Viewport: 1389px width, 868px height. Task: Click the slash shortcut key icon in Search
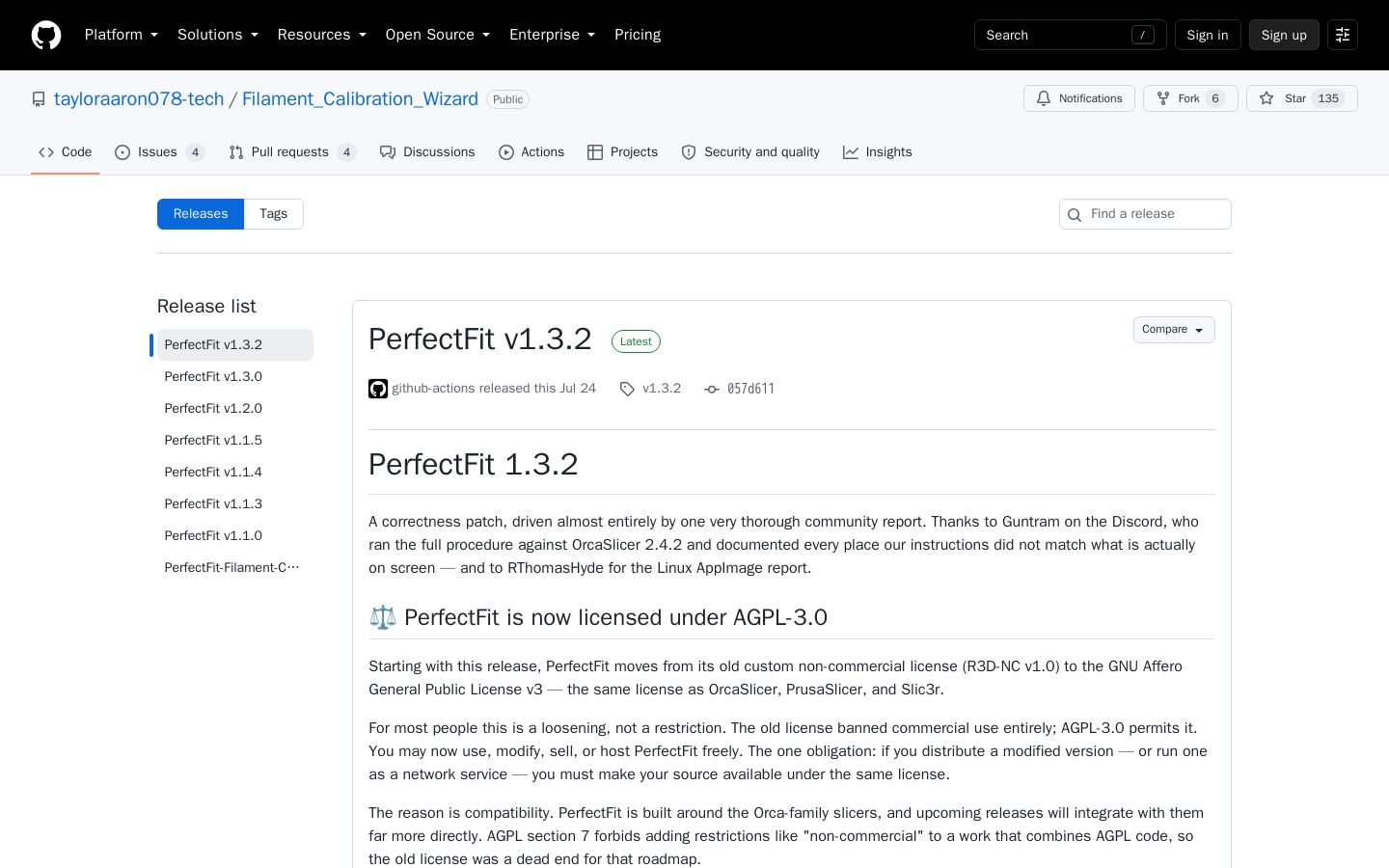click(x=1143, y=35)
